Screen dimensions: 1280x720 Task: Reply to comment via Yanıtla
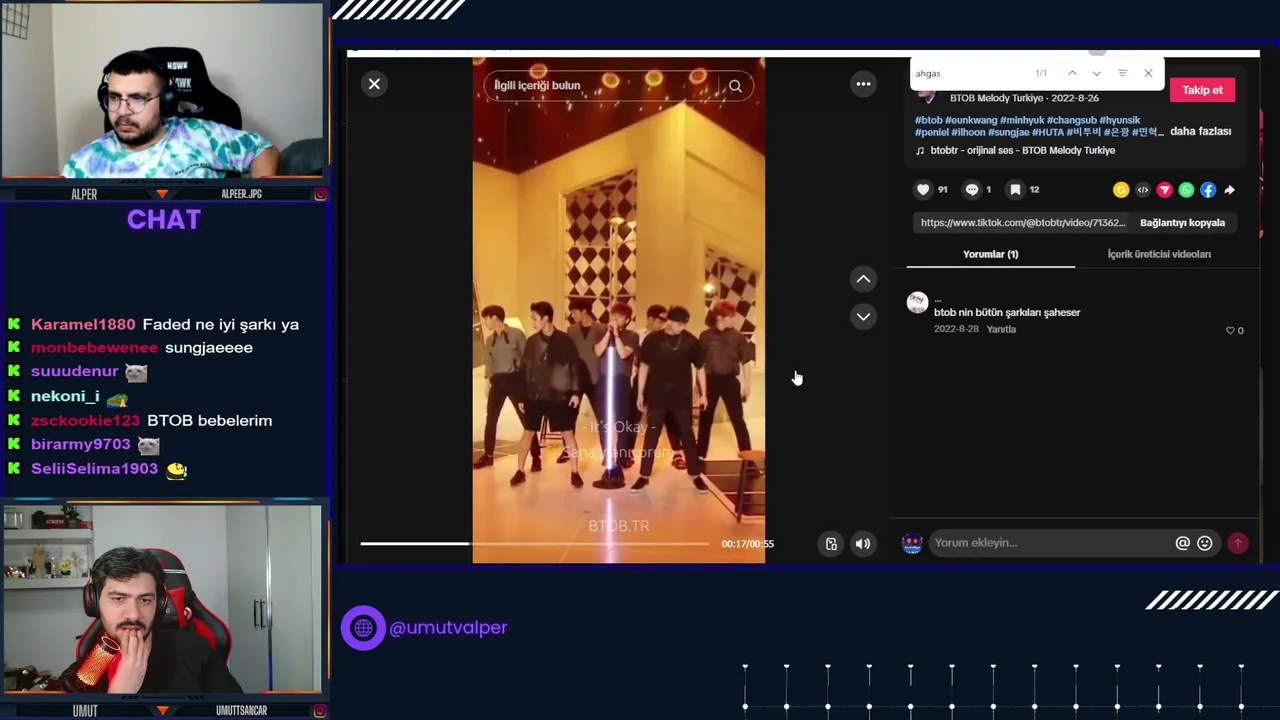pyautogui.click(x=1001, y=329)
